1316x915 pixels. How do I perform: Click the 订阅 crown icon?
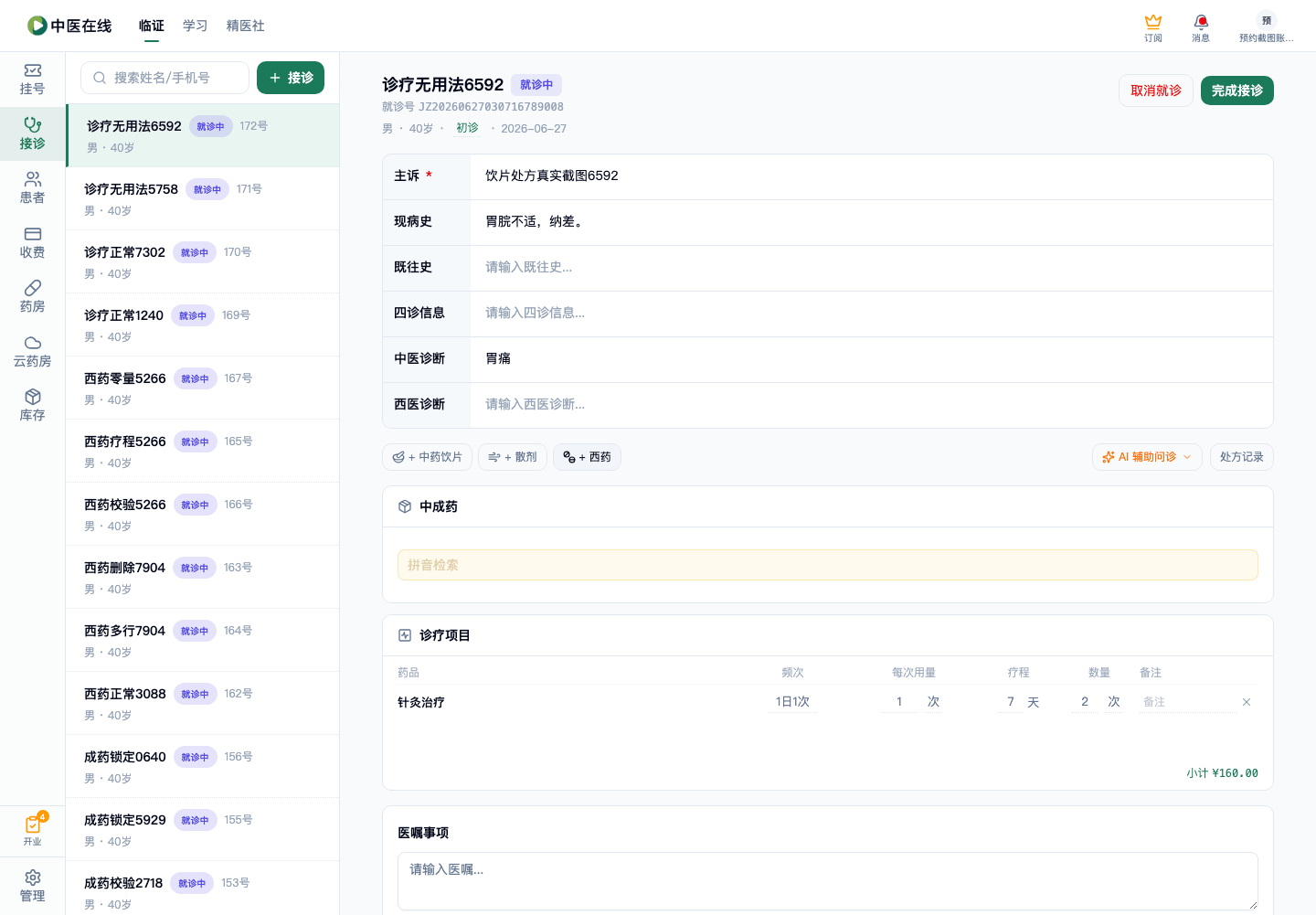coord(1153,27)
